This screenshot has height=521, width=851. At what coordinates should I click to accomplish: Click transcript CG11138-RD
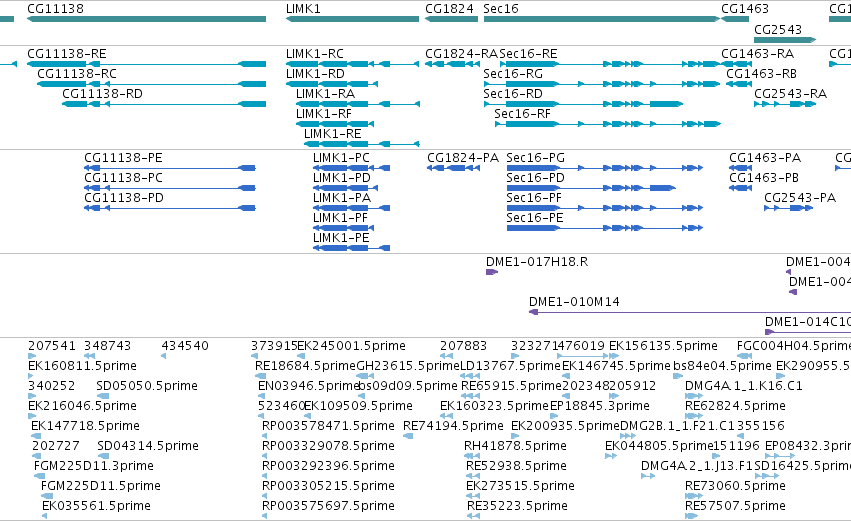102,94
